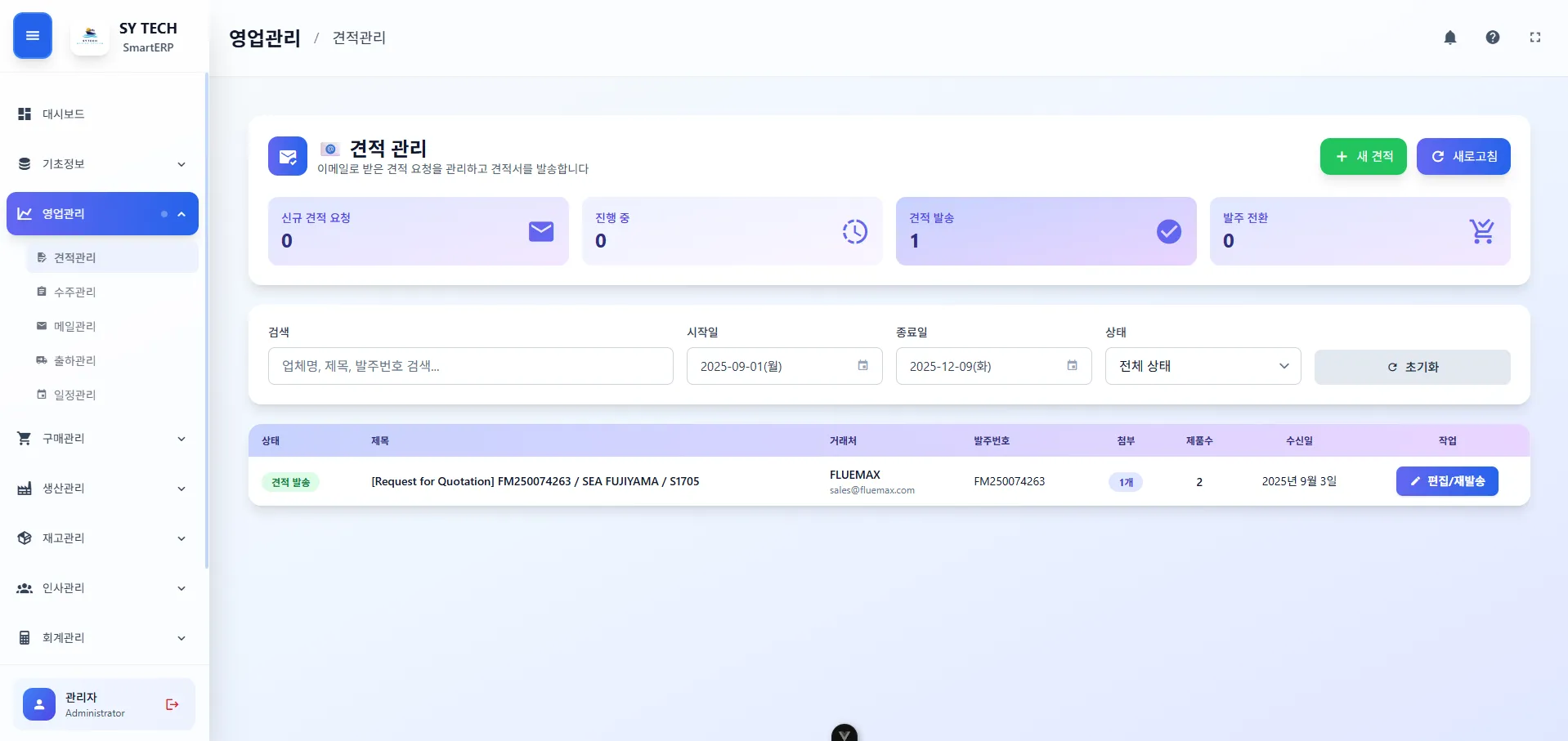The width and height of the screenshot is (1568, 741).
Task: Open the help question mark icon
Action: coord(1493,38)
